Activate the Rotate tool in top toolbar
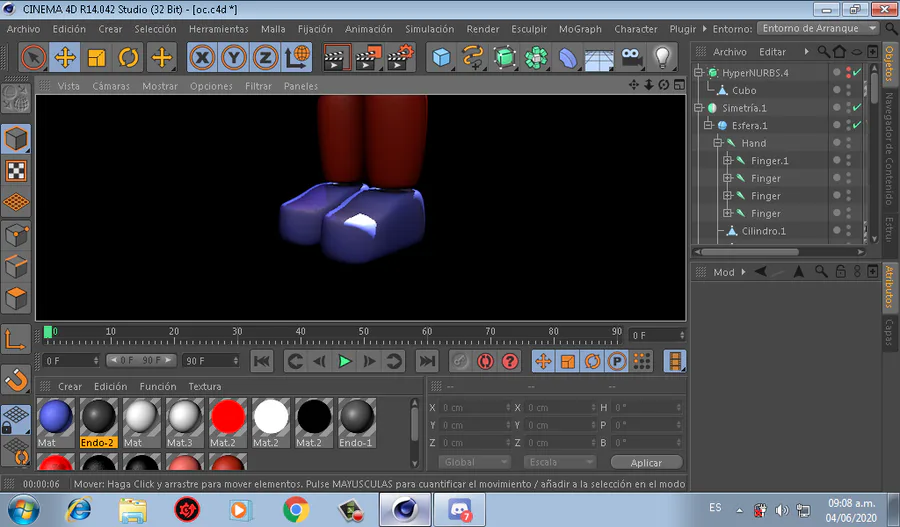 tap(128, 57)
